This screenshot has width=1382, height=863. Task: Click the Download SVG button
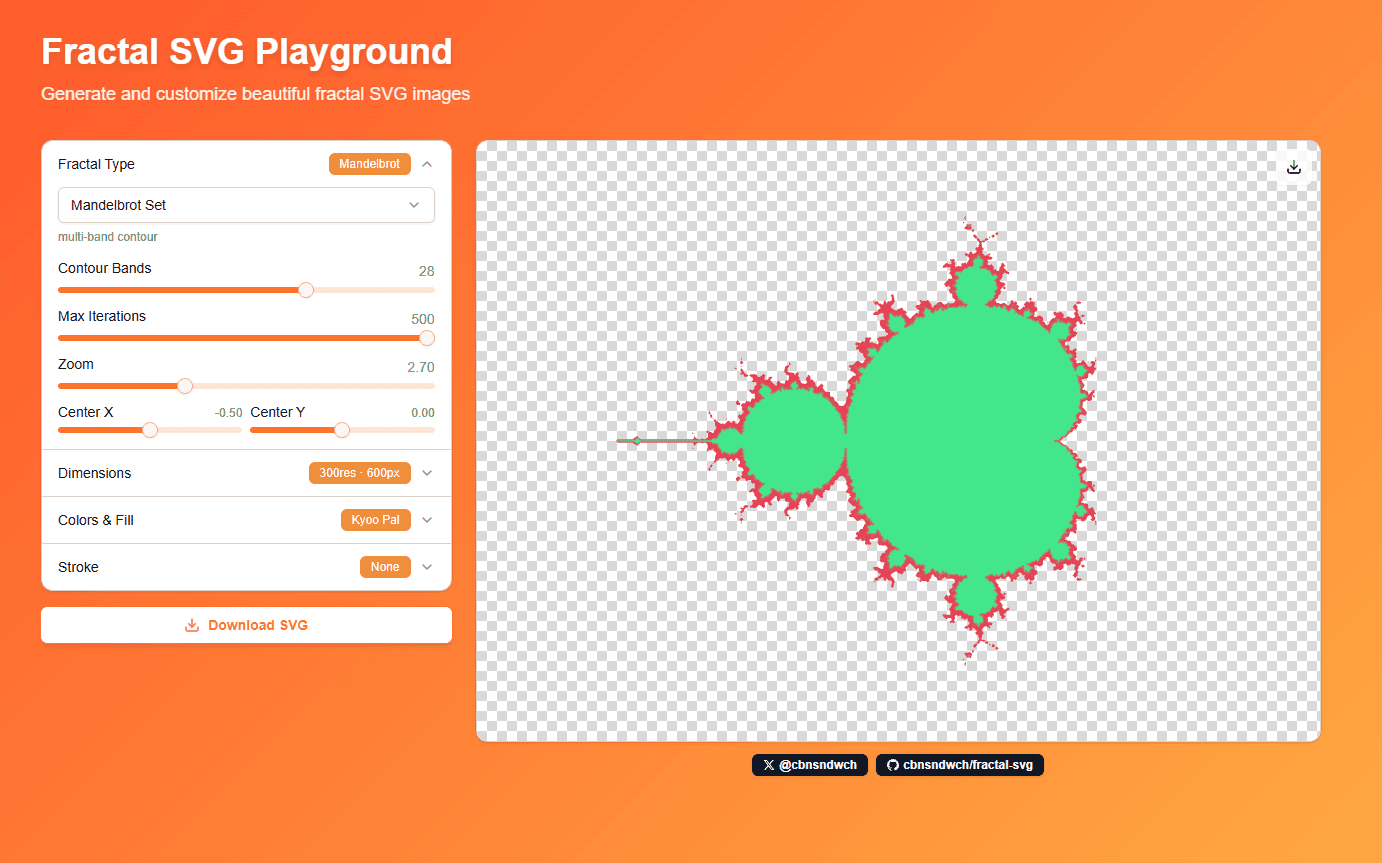246,624
